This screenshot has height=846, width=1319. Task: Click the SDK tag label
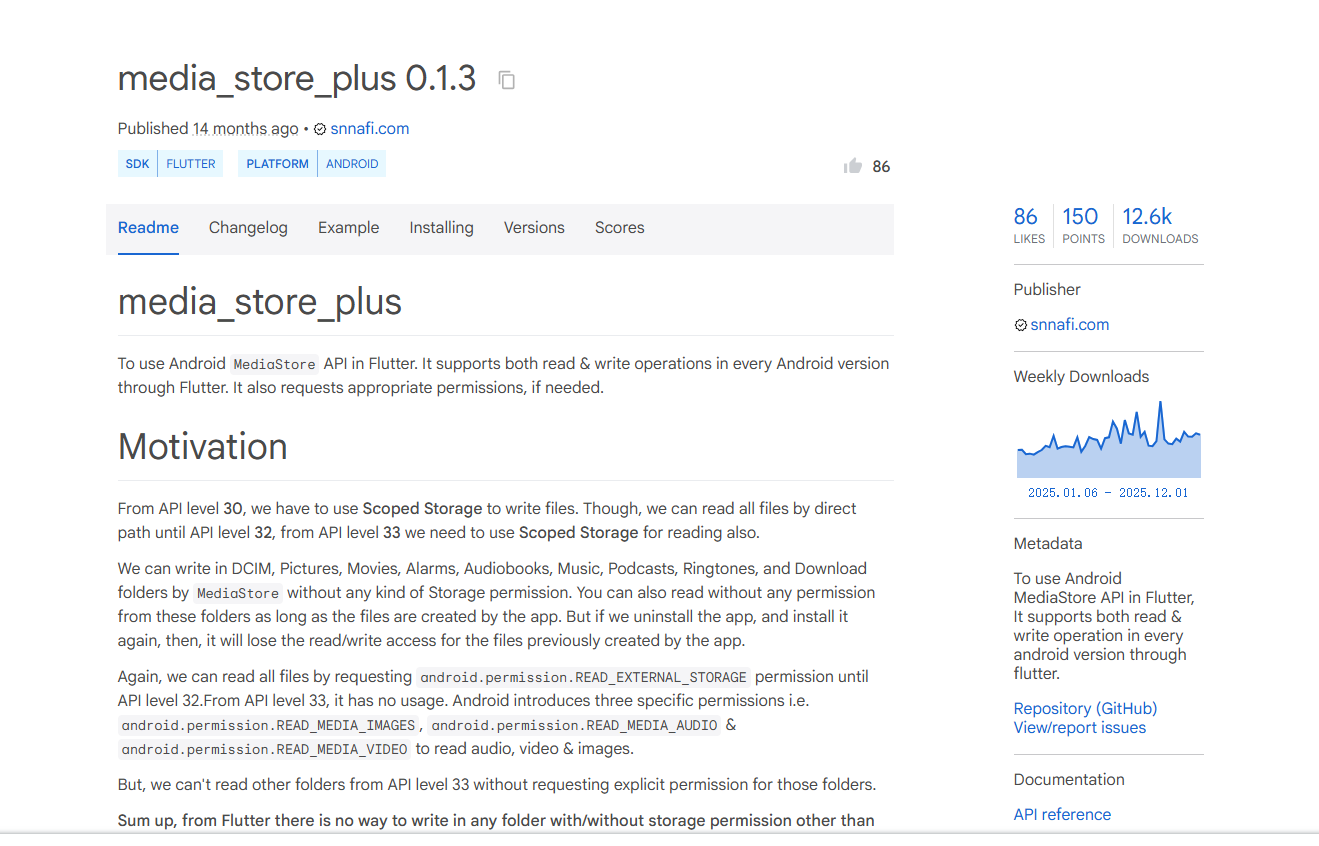click(x=137, y=164)
